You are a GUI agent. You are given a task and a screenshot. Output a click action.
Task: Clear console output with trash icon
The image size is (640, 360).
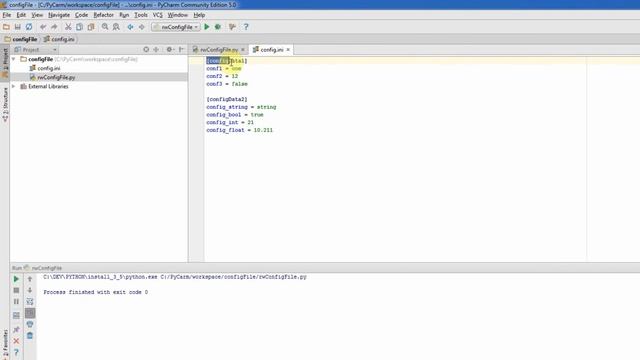point(30,336)
